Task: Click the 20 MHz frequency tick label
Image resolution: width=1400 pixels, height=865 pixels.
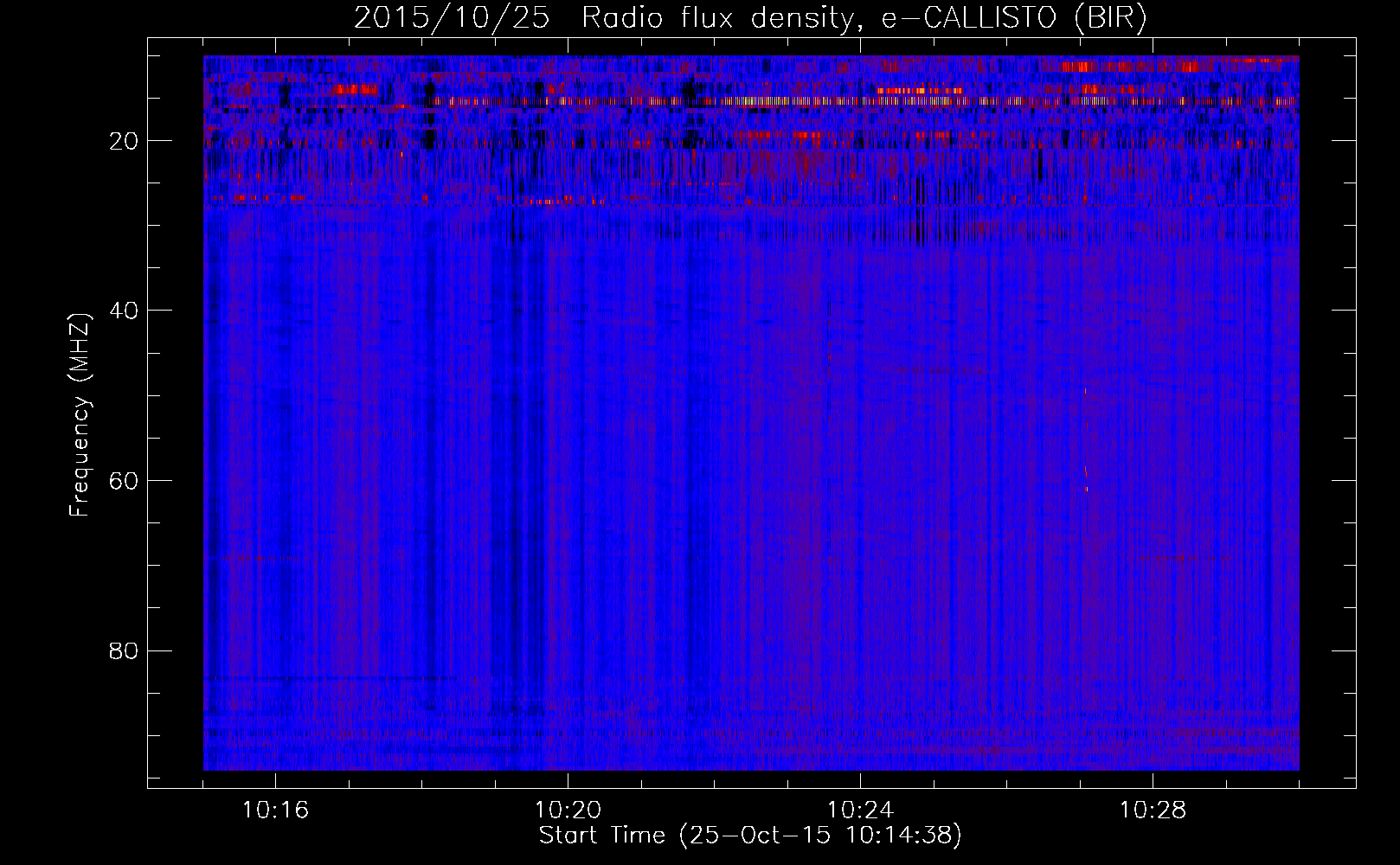Action: (x=125, y=141)
